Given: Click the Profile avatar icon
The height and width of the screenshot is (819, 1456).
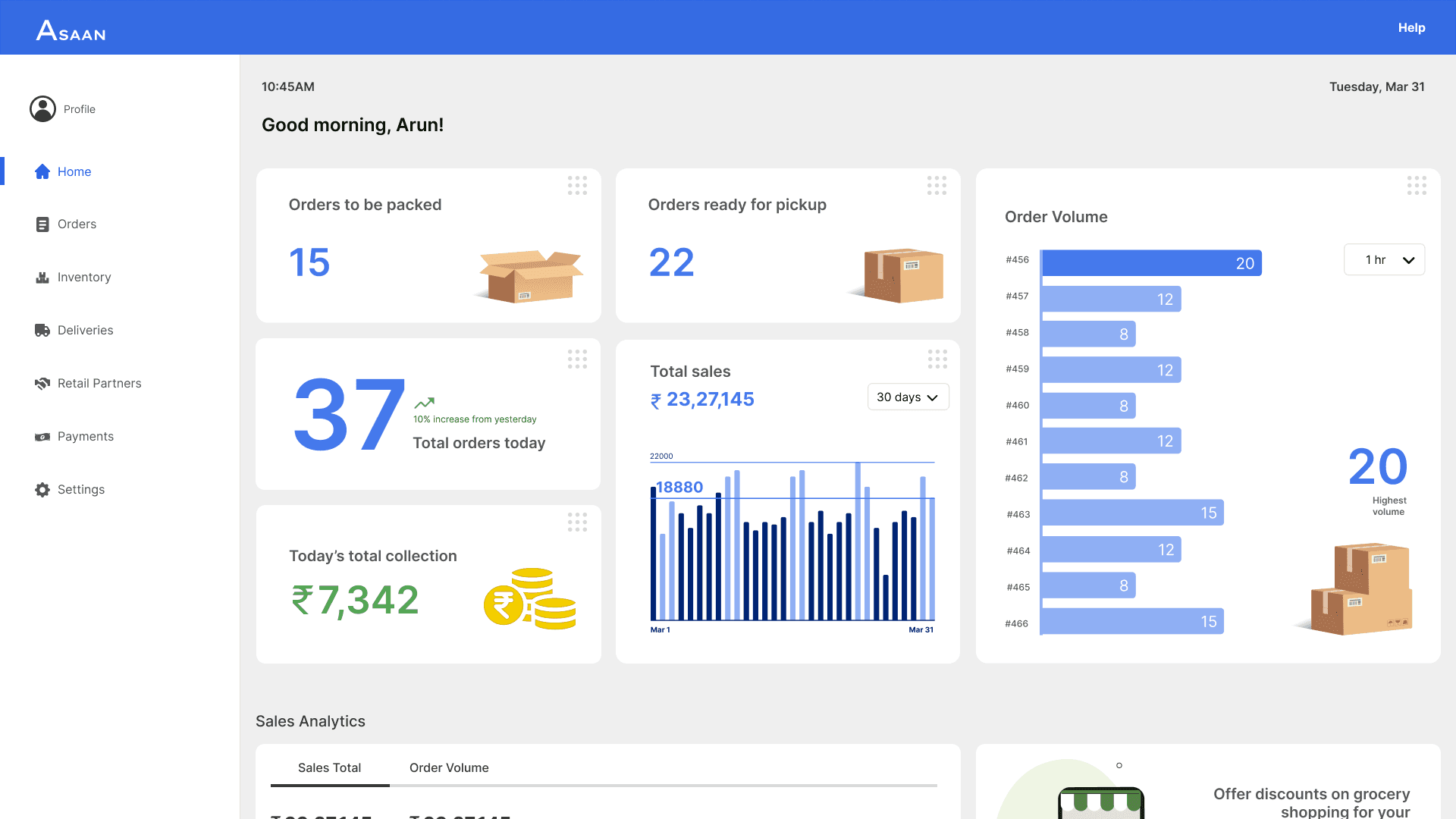Looking at the screenshot, I should coord(42,109).
